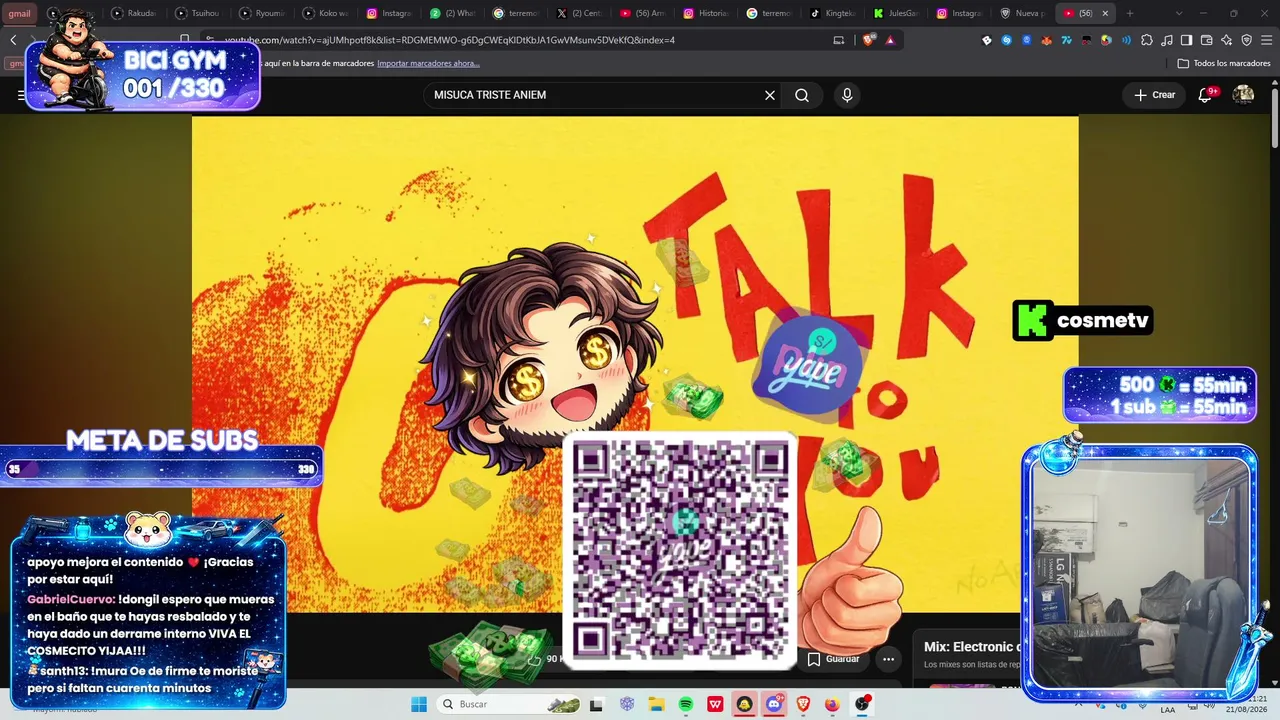Switch to the Nueva pestaña tab
This screenshot has width=1280, height=720.
click(1022, 14)
